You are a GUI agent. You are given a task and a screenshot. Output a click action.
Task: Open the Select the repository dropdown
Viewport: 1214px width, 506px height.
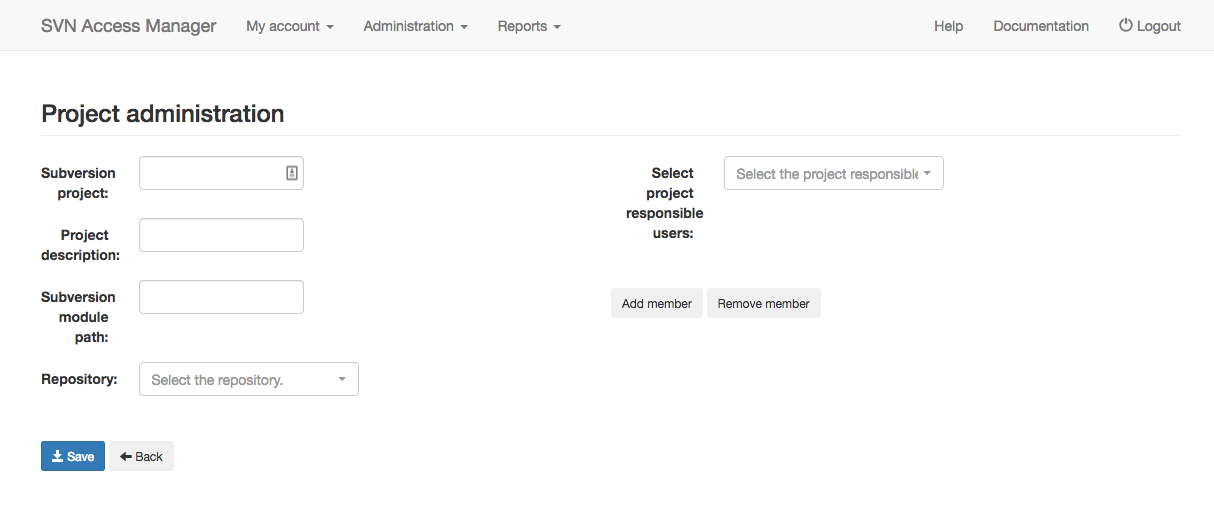pos(249,379)
